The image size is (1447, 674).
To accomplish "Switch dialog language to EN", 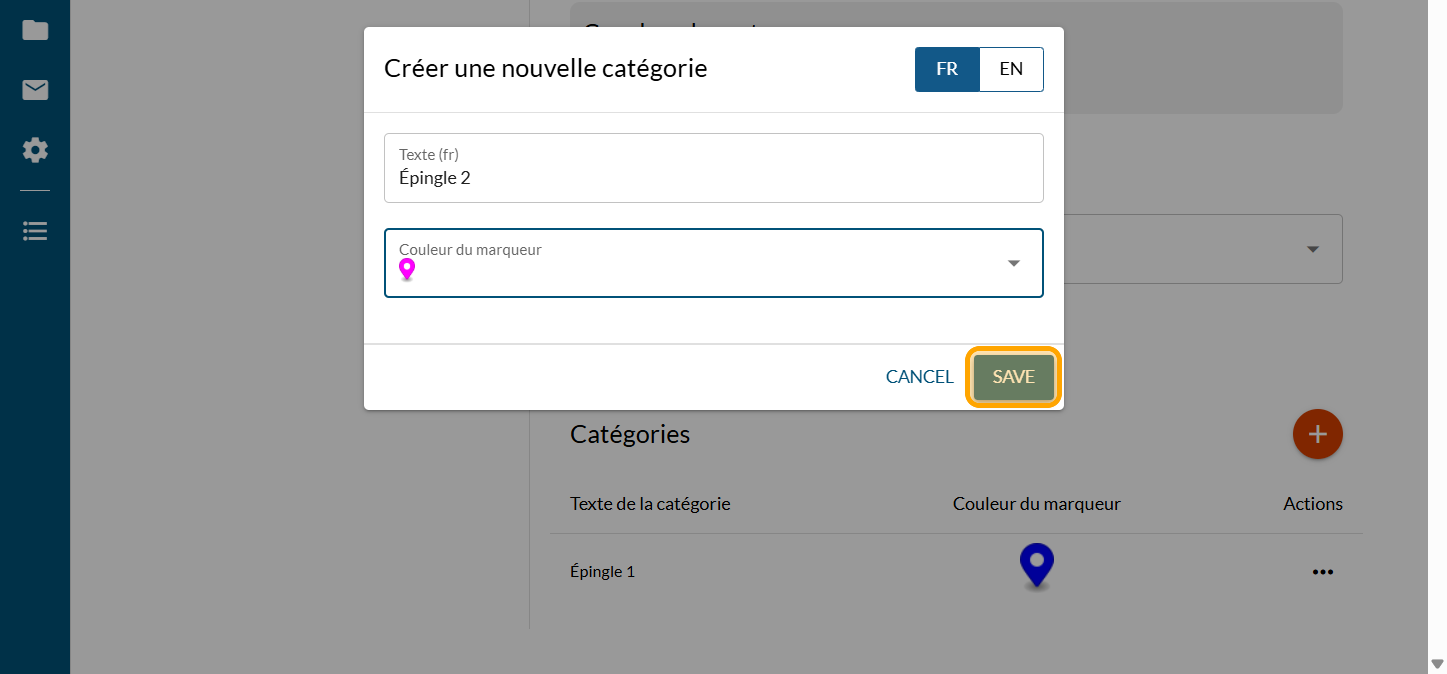I will point(1011,69).
